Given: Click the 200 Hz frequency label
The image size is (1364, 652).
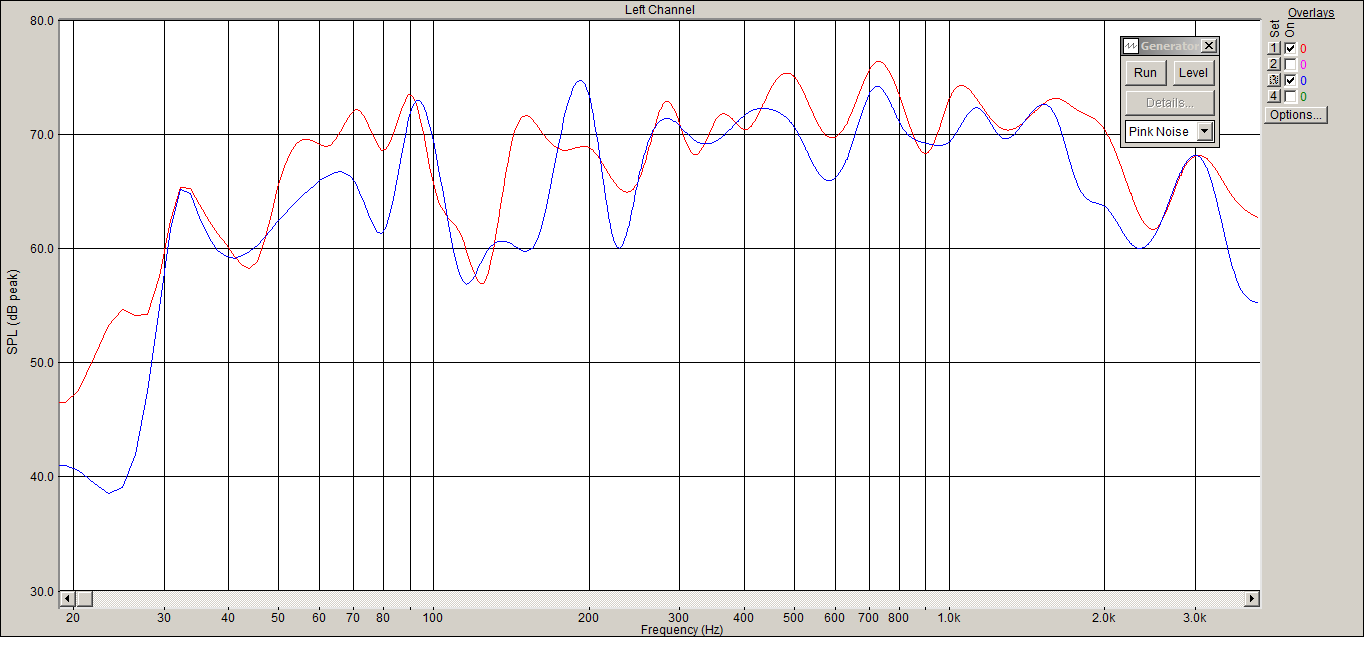Looking at the screenshot, I should tap(589, 618).
